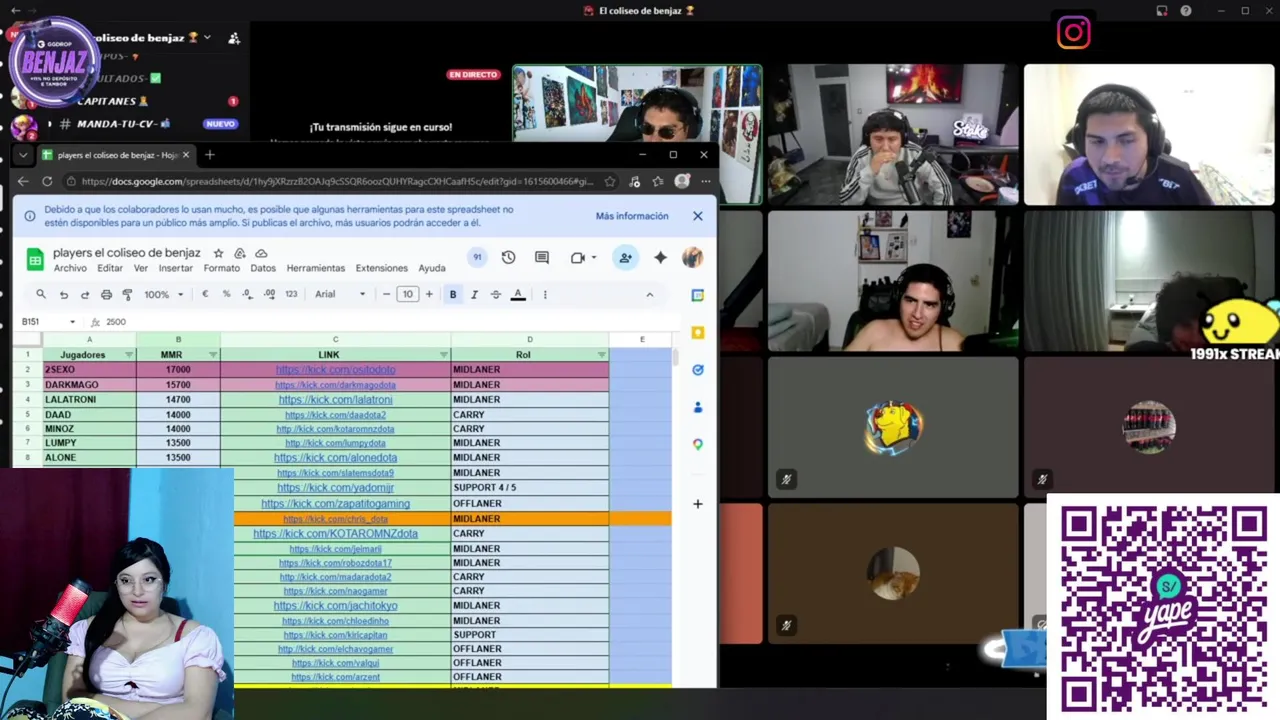Click the font size field showing 10
Screen dimensions: 1280x720
pos(407,294)
